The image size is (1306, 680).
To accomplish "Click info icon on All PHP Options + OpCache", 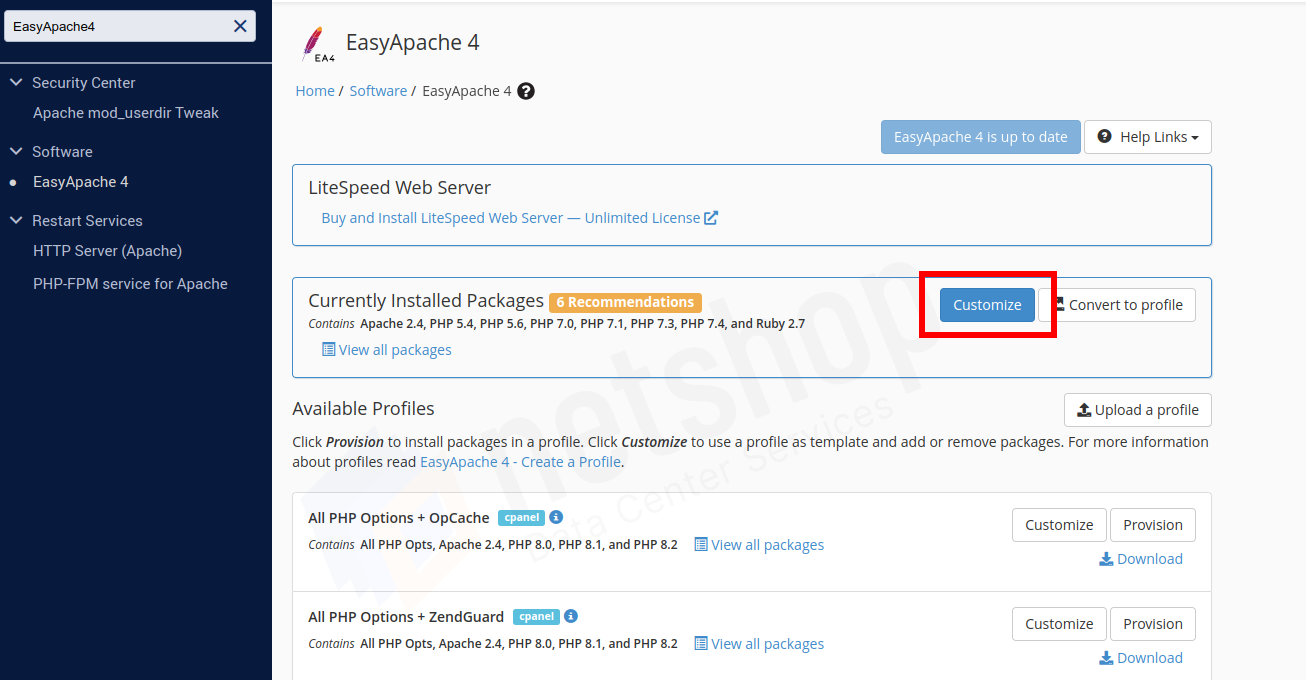I will (556, 517).
